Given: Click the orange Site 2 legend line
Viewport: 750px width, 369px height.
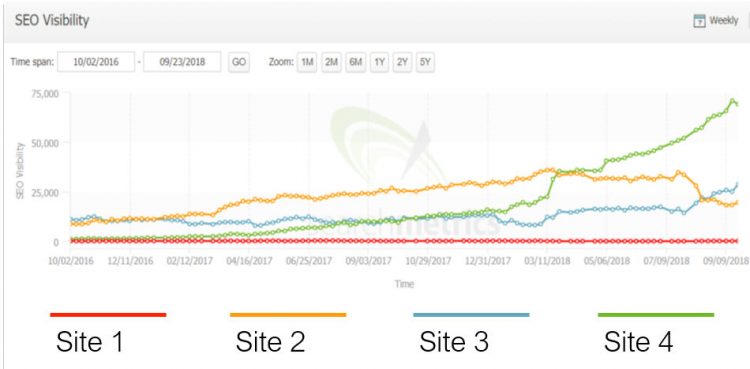Looking at the screenshot, I should point(288,314).
